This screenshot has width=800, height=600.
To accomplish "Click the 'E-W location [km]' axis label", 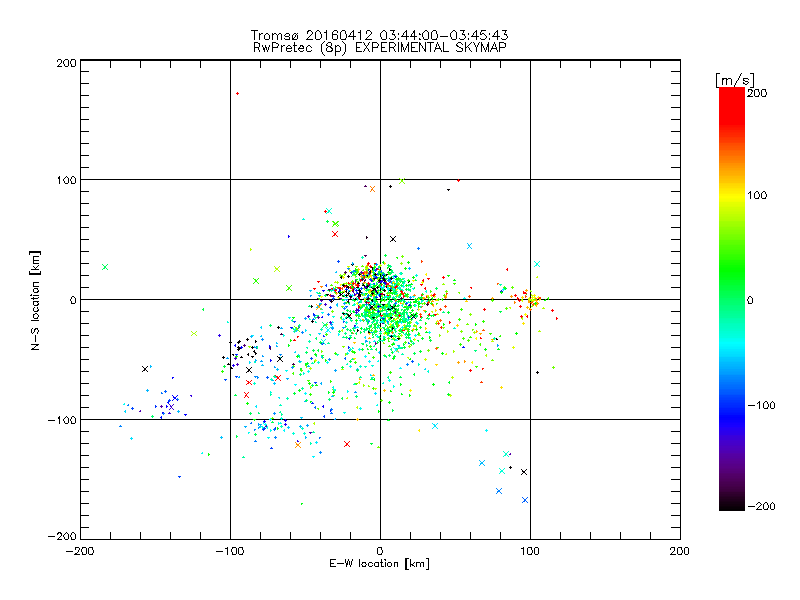I will 379,564.
